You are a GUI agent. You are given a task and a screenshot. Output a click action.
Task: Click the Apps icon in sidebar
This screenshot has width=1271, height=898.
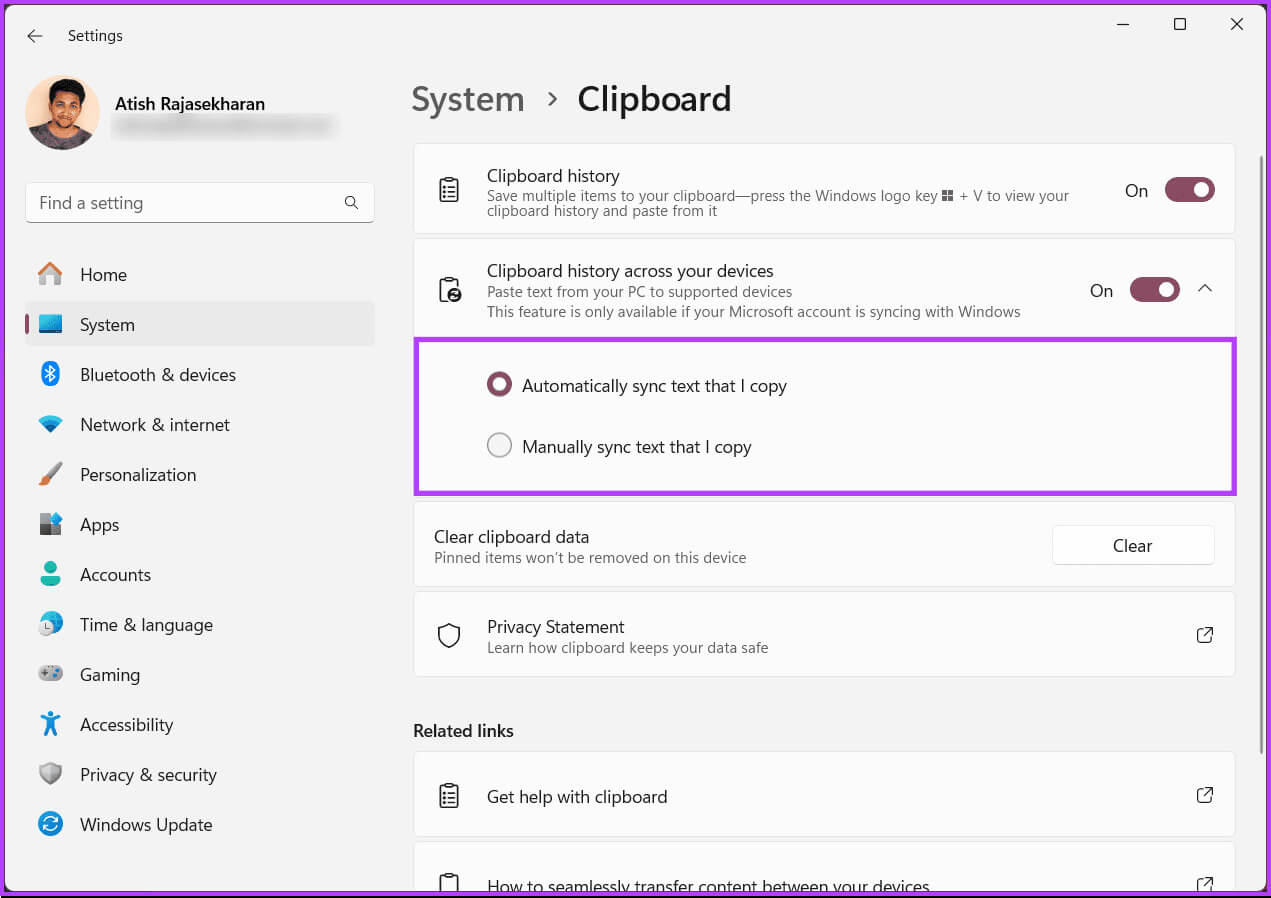click(x=50, y=524)
